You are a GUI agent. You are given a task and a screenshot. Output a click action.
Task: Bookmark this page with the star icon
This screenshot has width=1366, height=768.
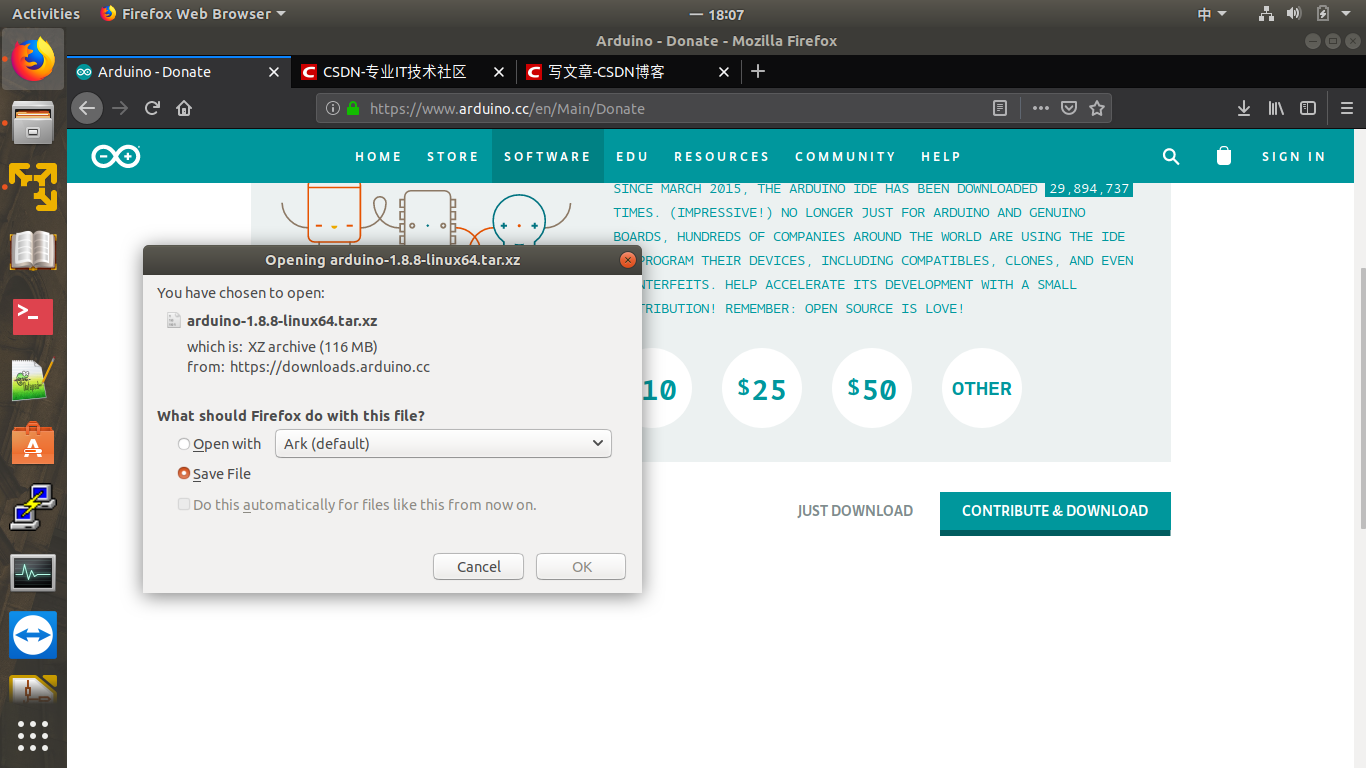click(x=1097, y=108)
